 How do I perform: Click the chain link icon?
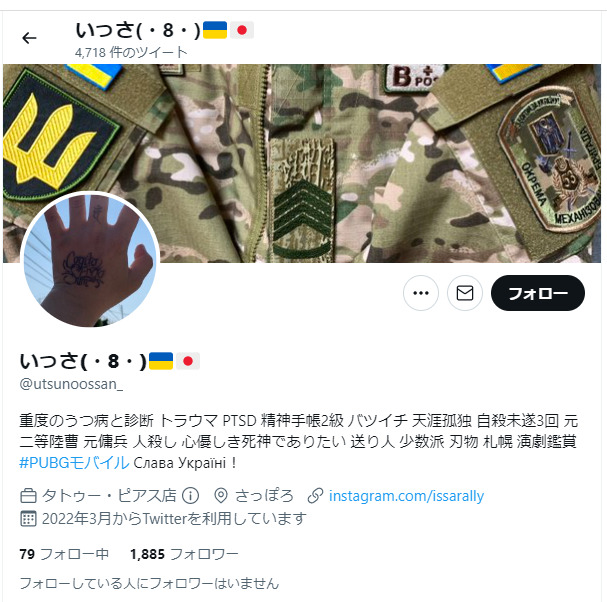pyautogui.click(x=315, y=496)
